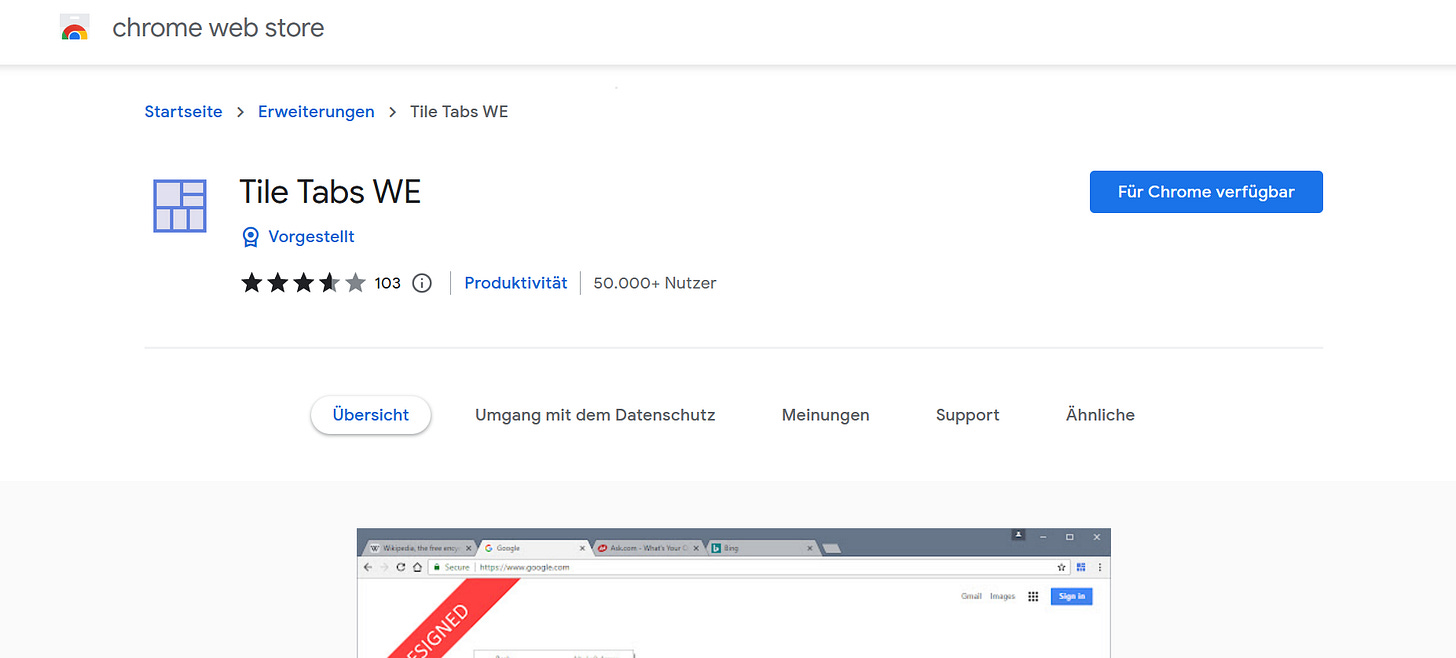Click the Sign in button in preview
Image resolution: width=1456 pixels, height=658 pixels.
point(1071,596)
